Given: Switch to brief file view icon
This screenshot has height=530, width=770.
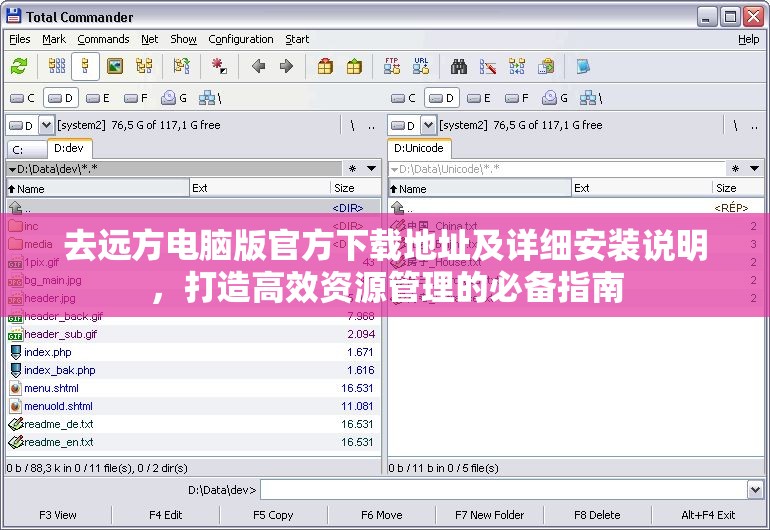Looking at the screenshot, I should pyautogui.click(x=57, y=66).
